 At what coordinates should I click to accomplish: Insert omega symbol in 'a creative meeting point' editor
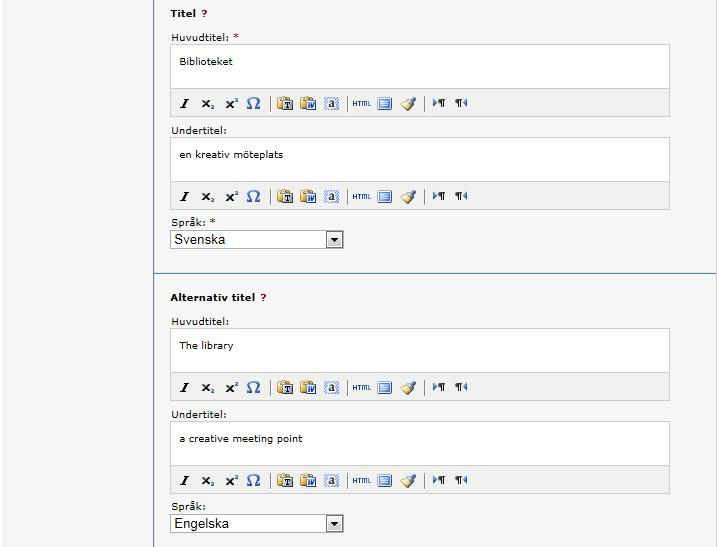point(253,481)
